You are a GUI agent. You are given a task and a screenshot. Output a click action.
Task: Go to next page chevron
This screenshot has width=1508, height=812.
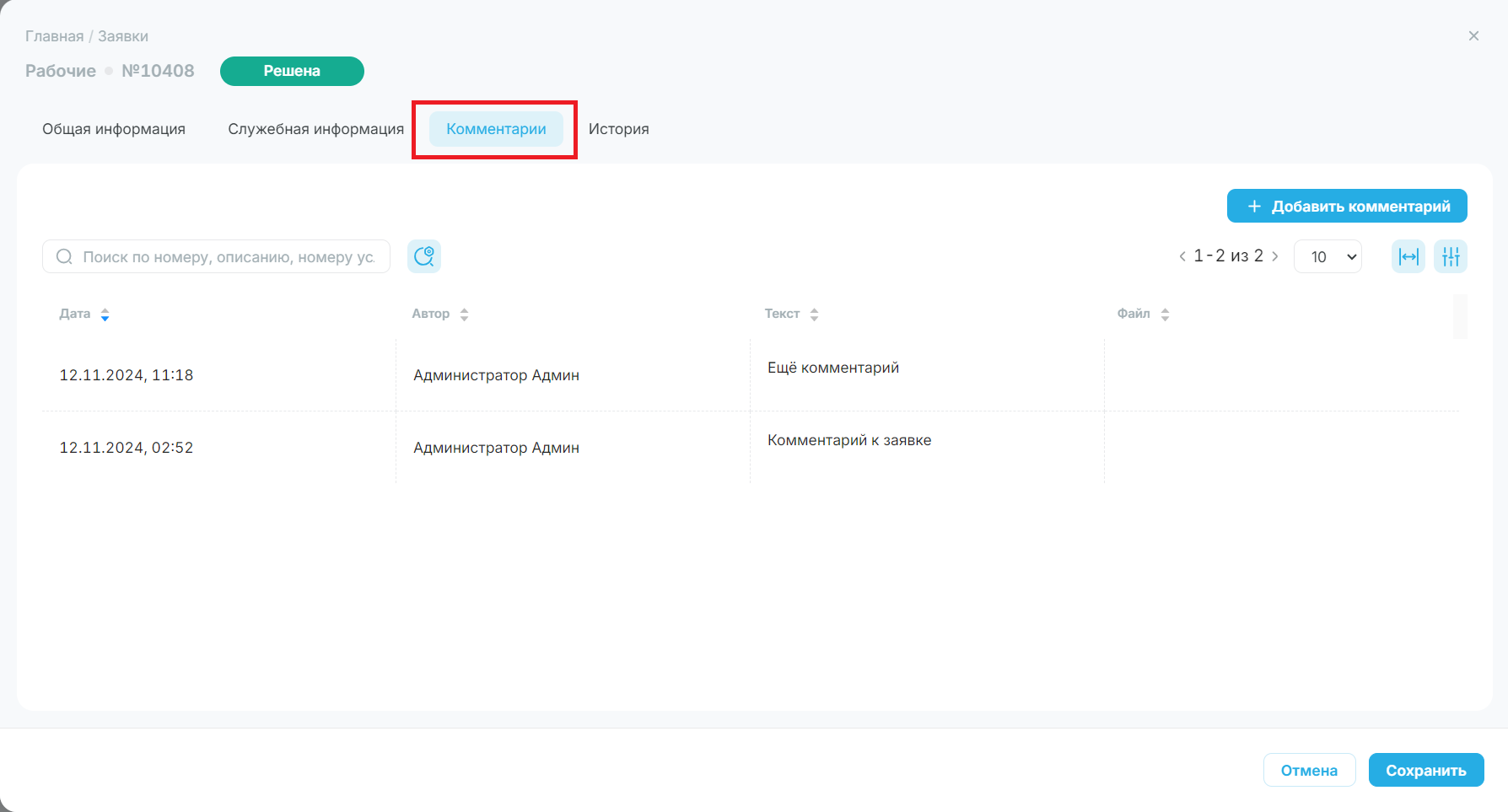(1275, 256)
